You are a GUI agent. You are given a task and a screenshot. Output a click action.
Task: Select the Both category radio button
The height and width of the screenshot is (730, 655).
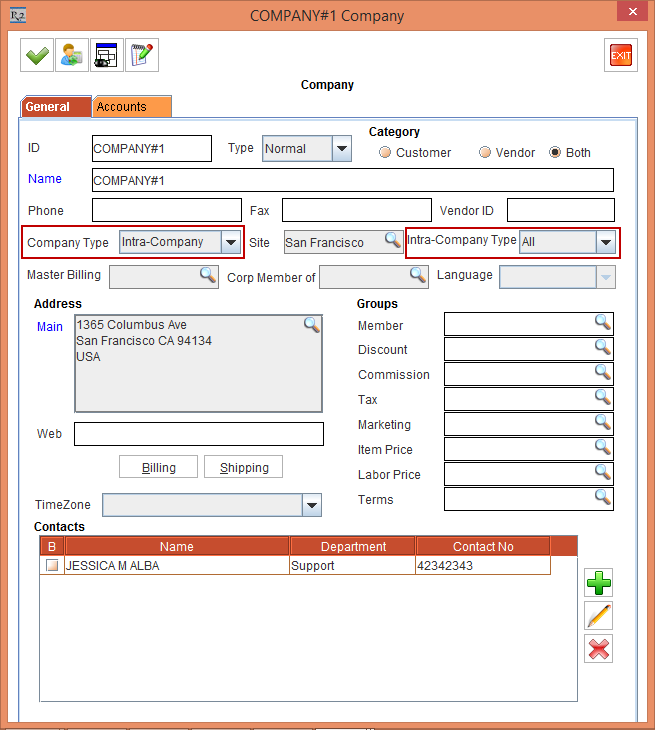(555, 152)
